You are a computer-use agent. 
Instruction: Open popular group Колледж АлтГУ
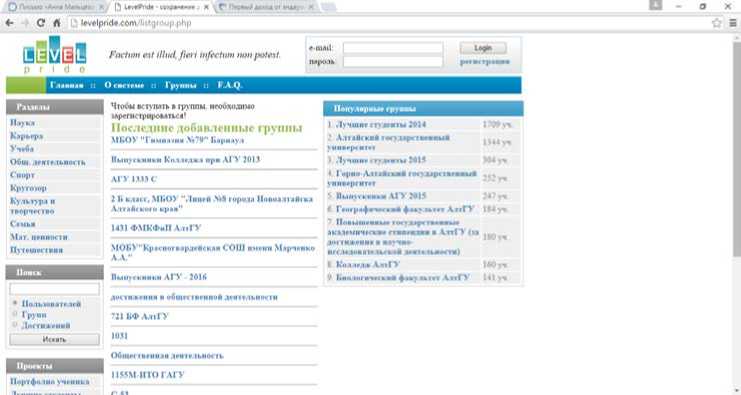pyautogui.click(x=368, y=264)
